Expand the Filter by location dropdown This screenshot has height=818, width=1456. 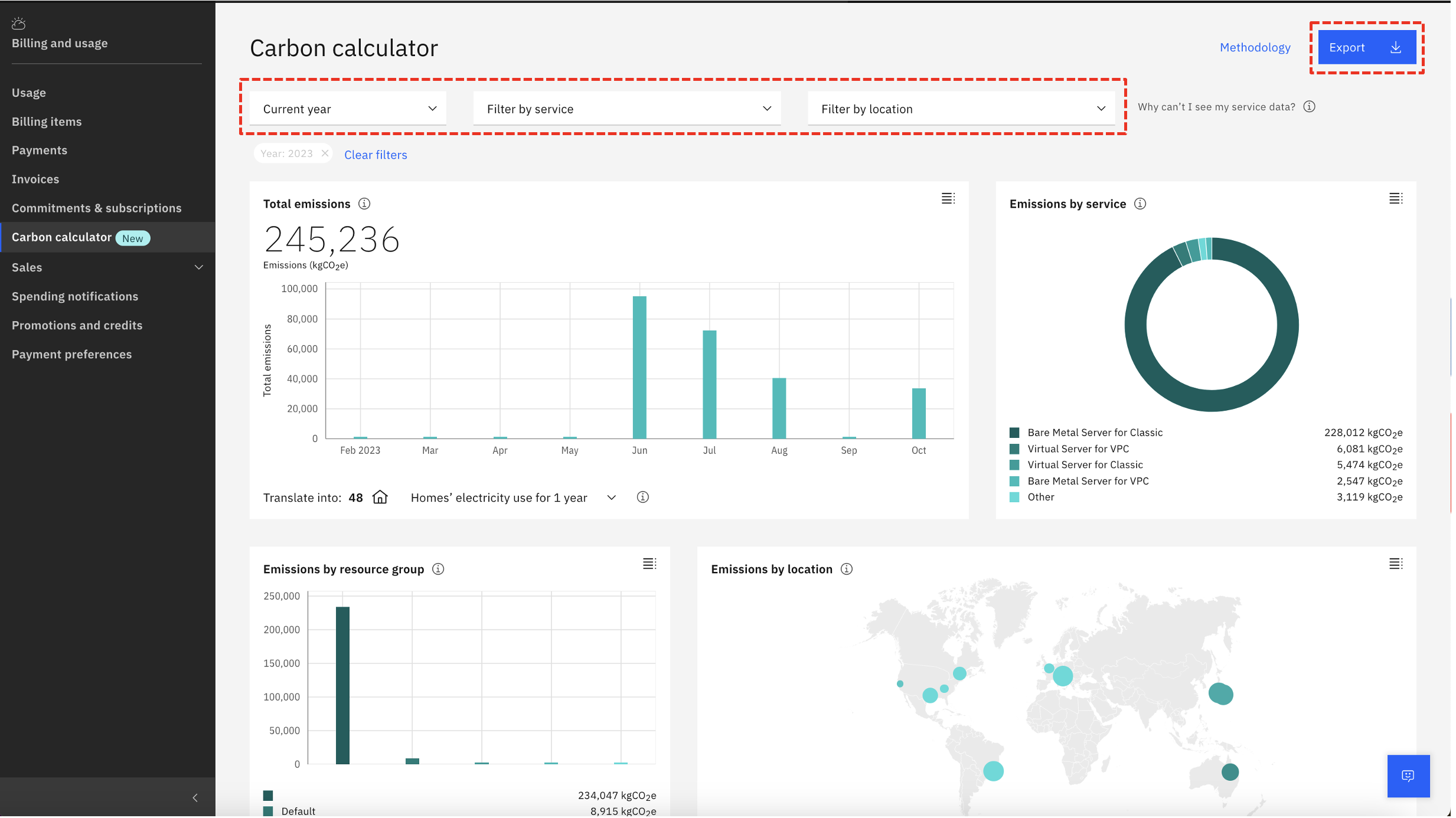coord(961,109)
